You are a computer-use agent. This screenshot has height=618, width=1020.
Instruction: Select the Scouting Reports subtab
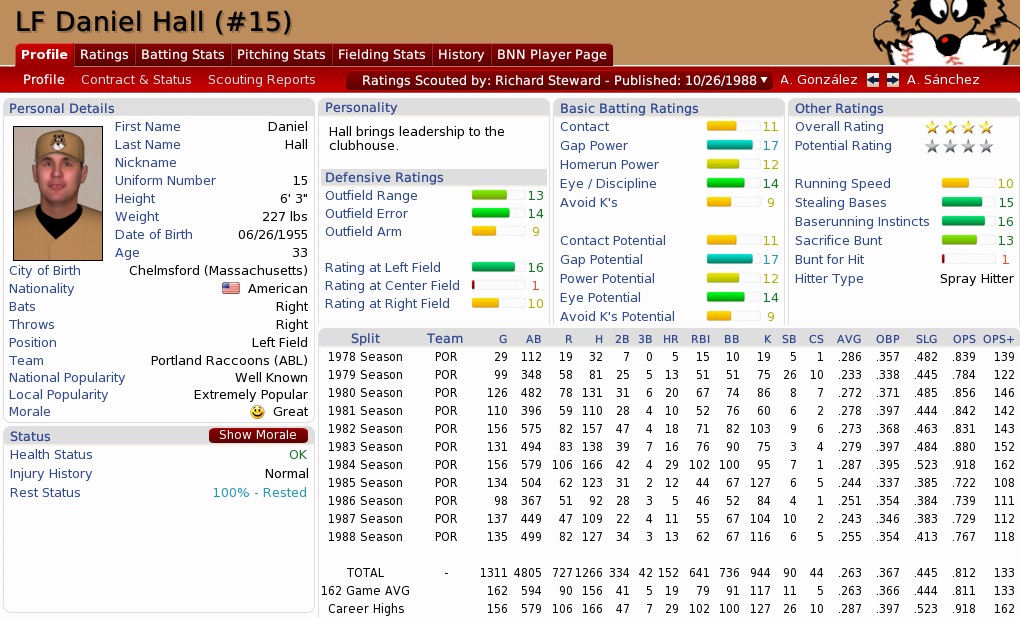(261, 80)
